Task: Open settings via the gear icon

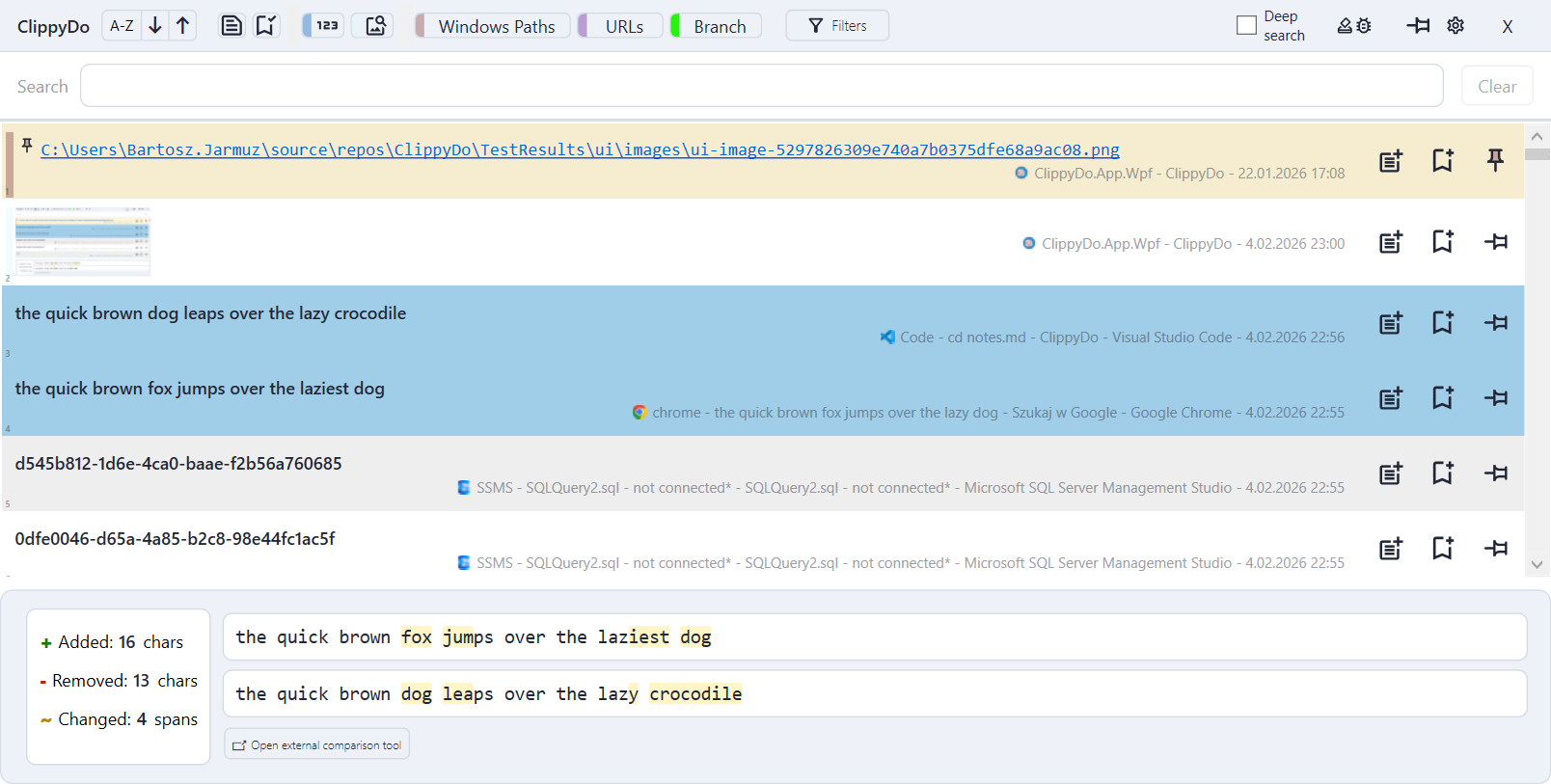Action: pyautogui.click(x=1456, y=26)
